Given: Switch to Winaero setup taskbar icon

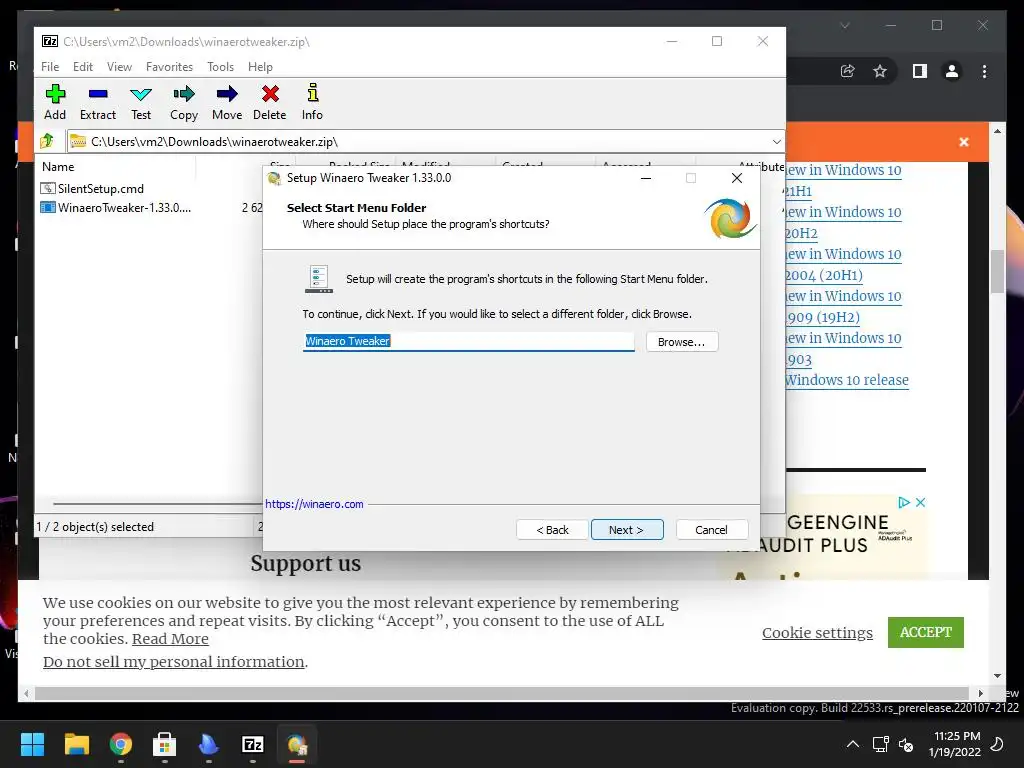Looking at the screenshot, I should coord(296,744).
